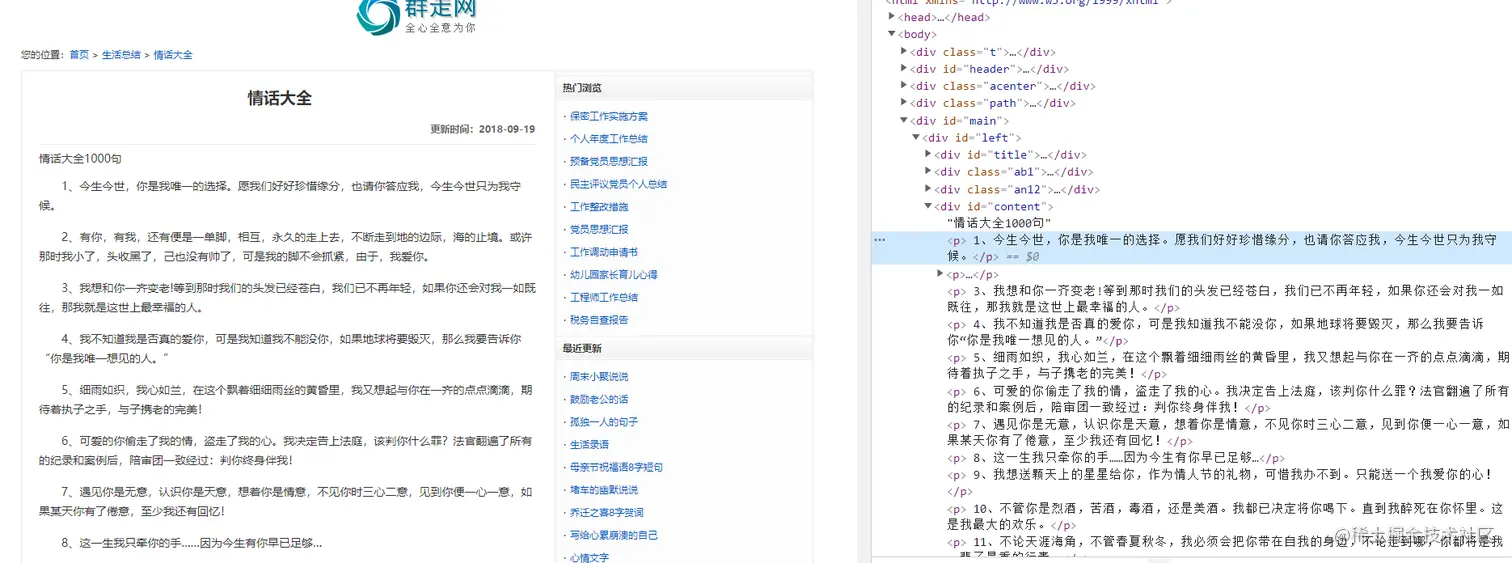Viewport: 1512px width, 563px height.
Task: Open the 情话大全 breadcrumb link
Action: click(173, 55)
